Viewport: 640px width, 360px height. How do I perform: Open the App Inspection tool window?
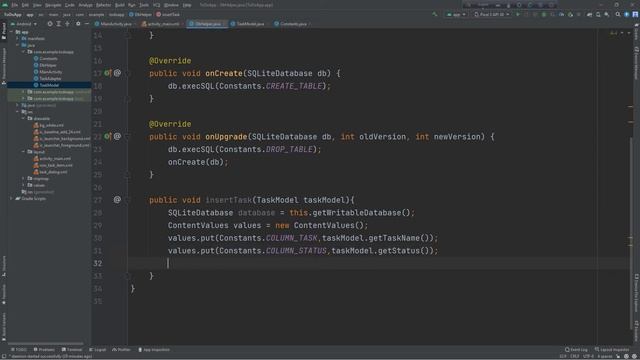154,350
